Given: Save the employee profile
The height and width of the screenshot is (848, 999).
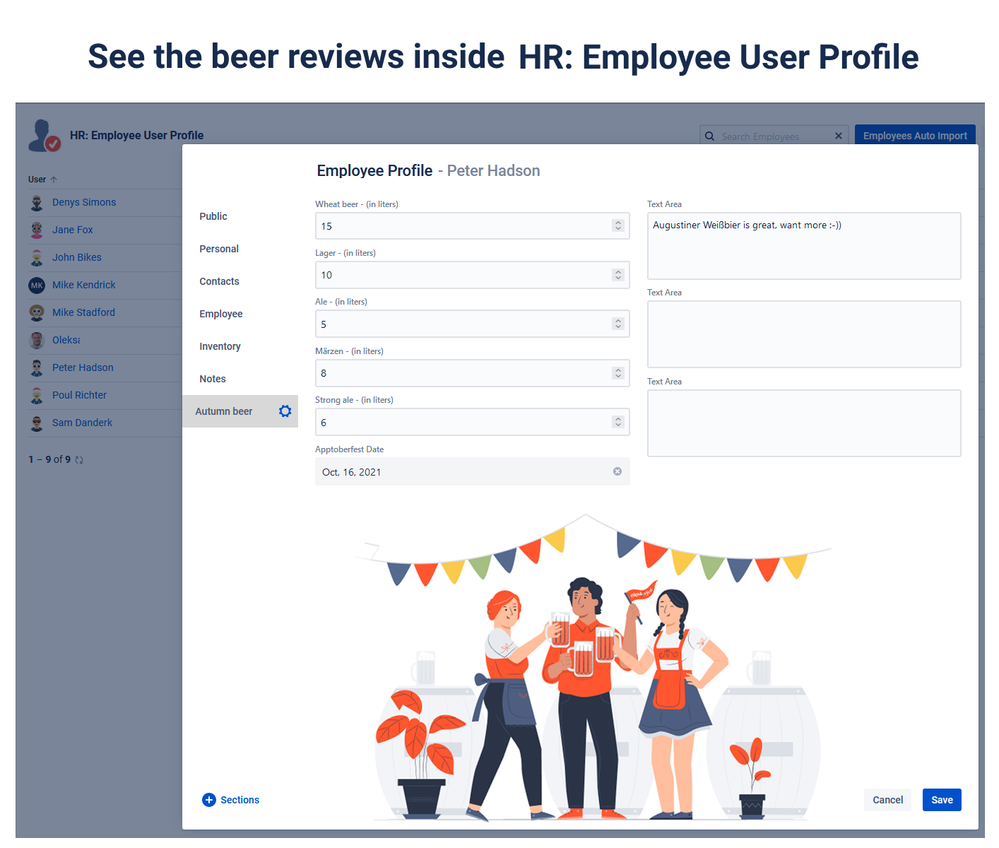Looking at the screenshot, I should [x=942, y=800].
